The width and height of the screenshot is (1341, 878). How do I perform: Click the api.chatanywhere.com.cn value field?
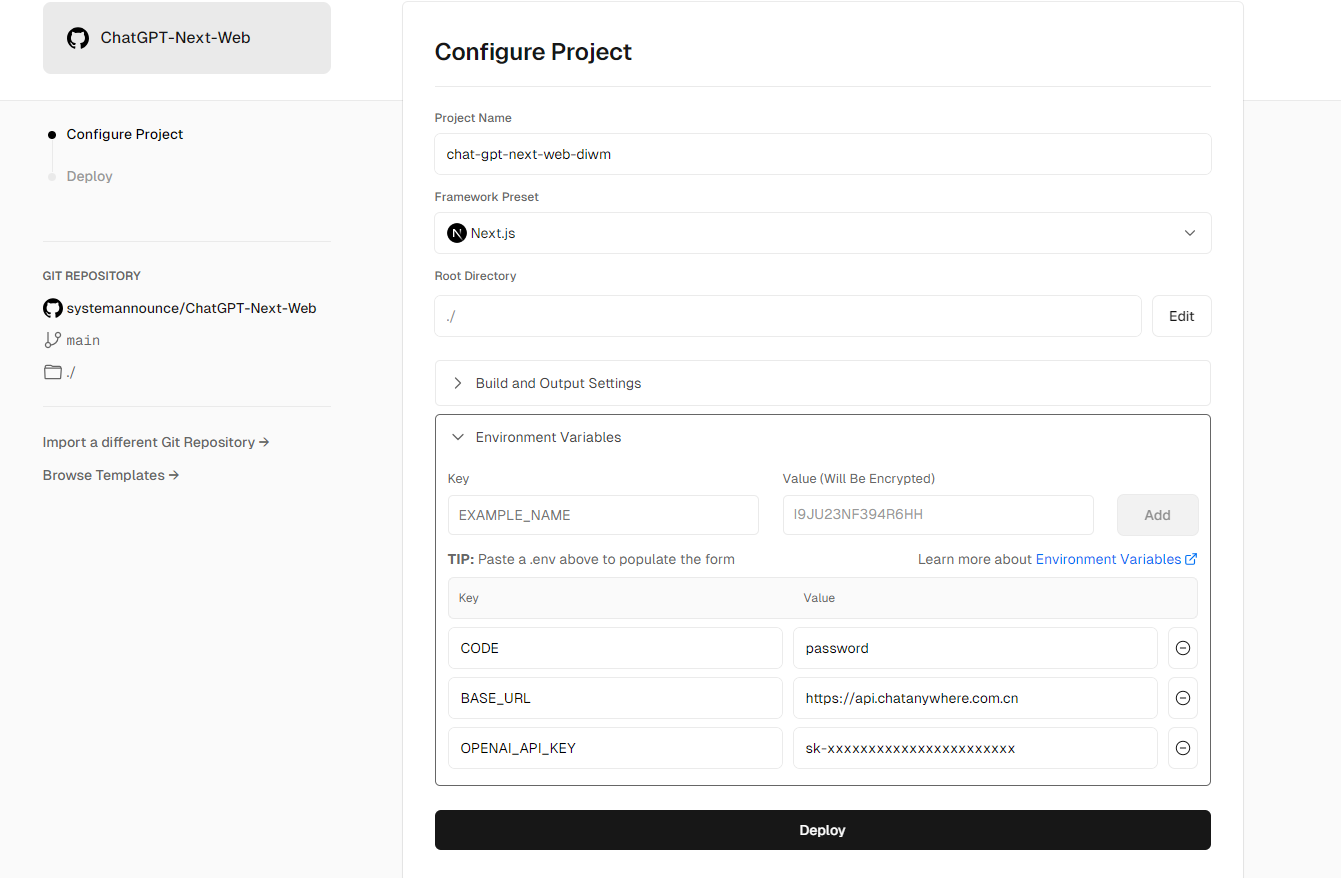pyautogui.click(x=975, y=698)
